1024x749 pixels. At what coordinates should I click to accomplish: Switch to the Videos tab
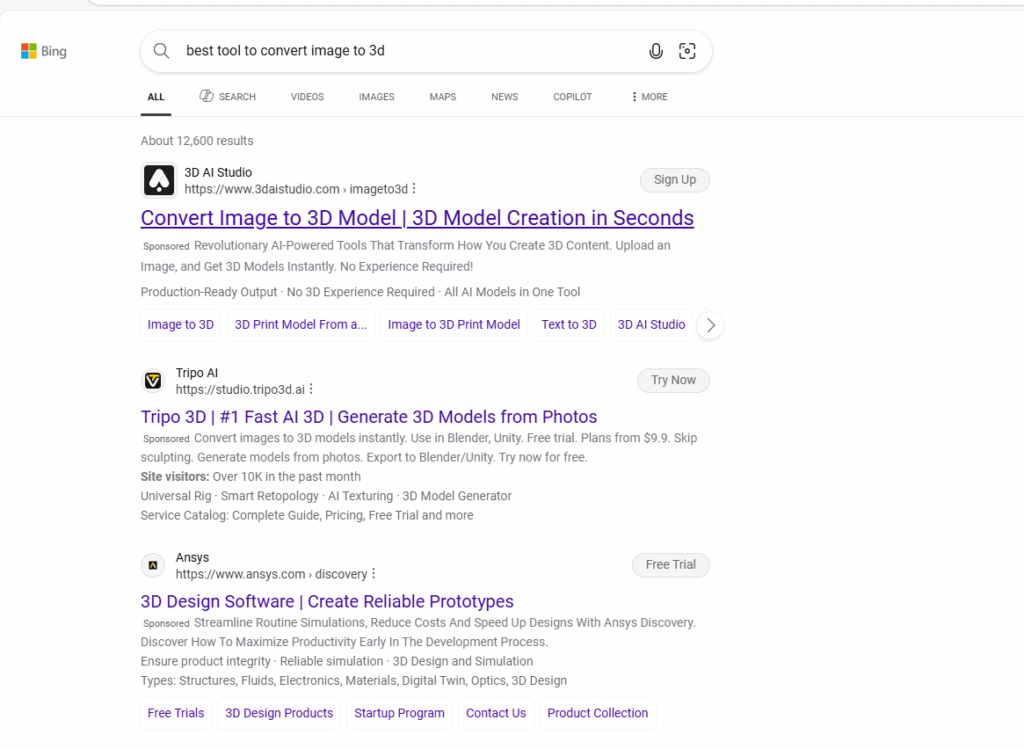pos(307,97)
